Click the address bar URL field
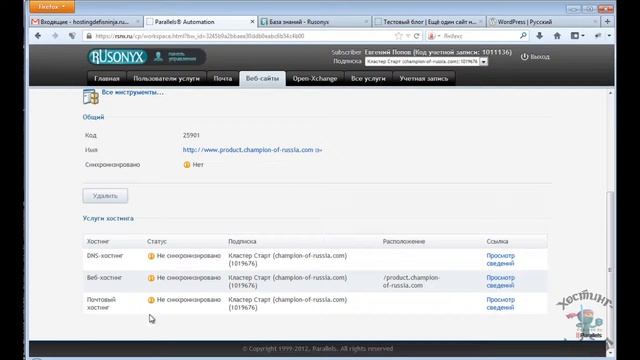Viewport: 640px width, 360px height. point(243,36)
